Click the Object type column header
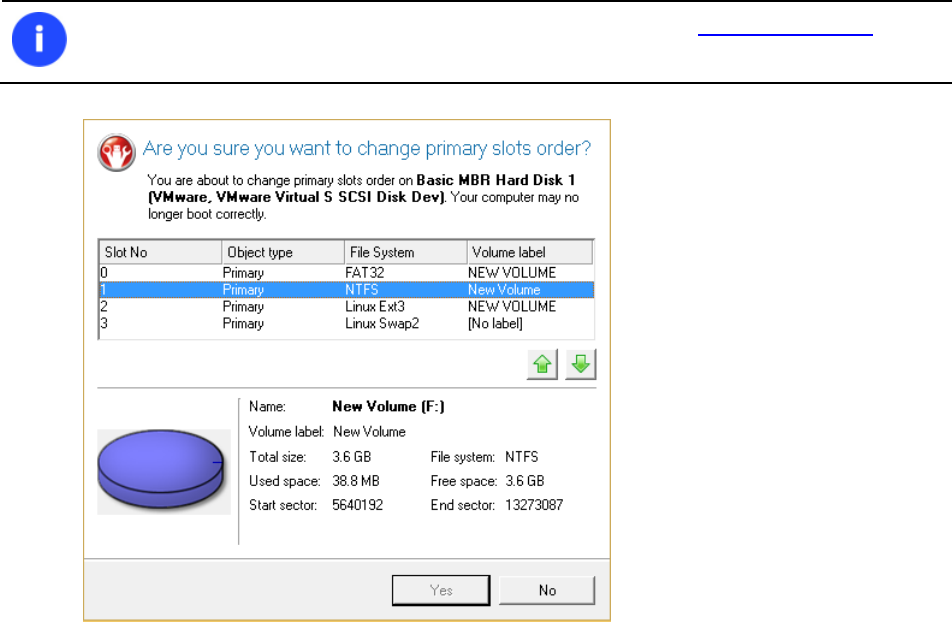The height and width of the screenshot is (622, 952). click(x=283, y=252)
